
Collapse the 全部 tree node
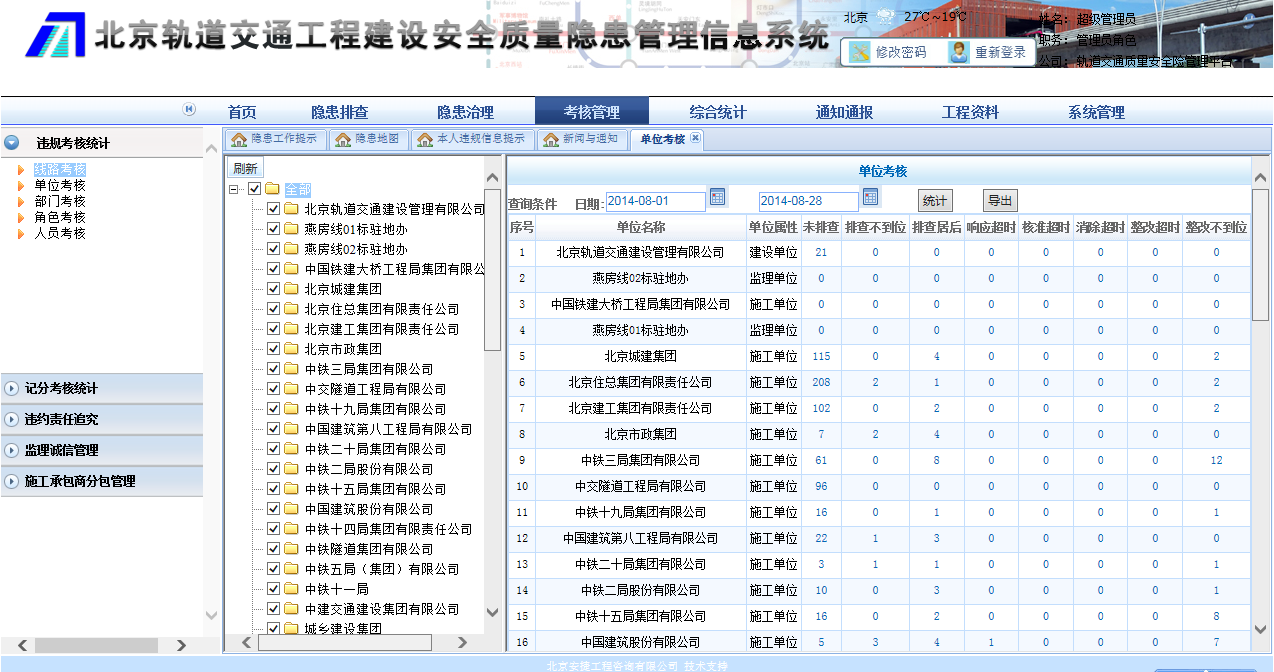click(x=235, y=189)
